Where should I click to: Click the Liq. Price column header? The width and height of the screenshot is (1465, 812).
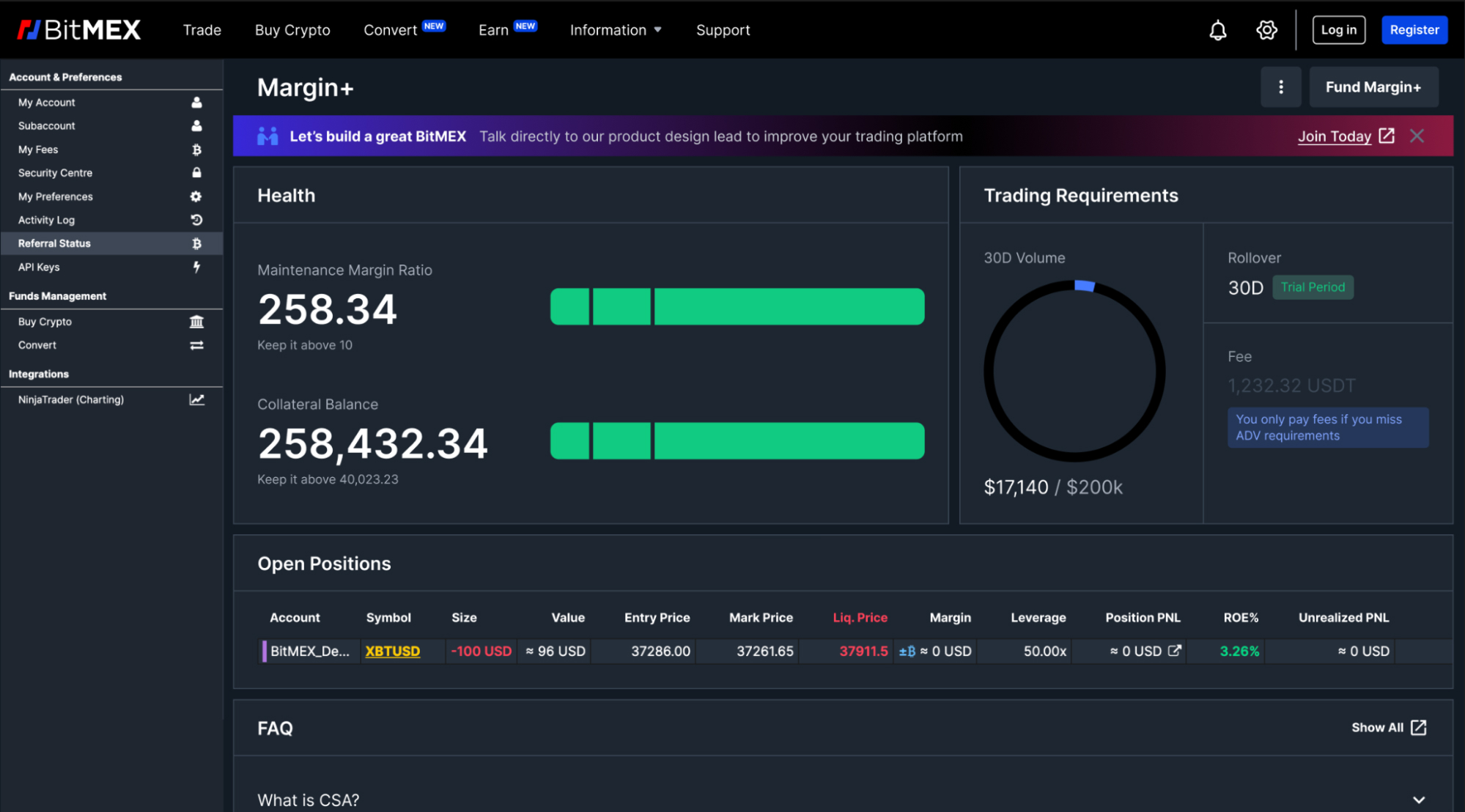pos(860,618)
